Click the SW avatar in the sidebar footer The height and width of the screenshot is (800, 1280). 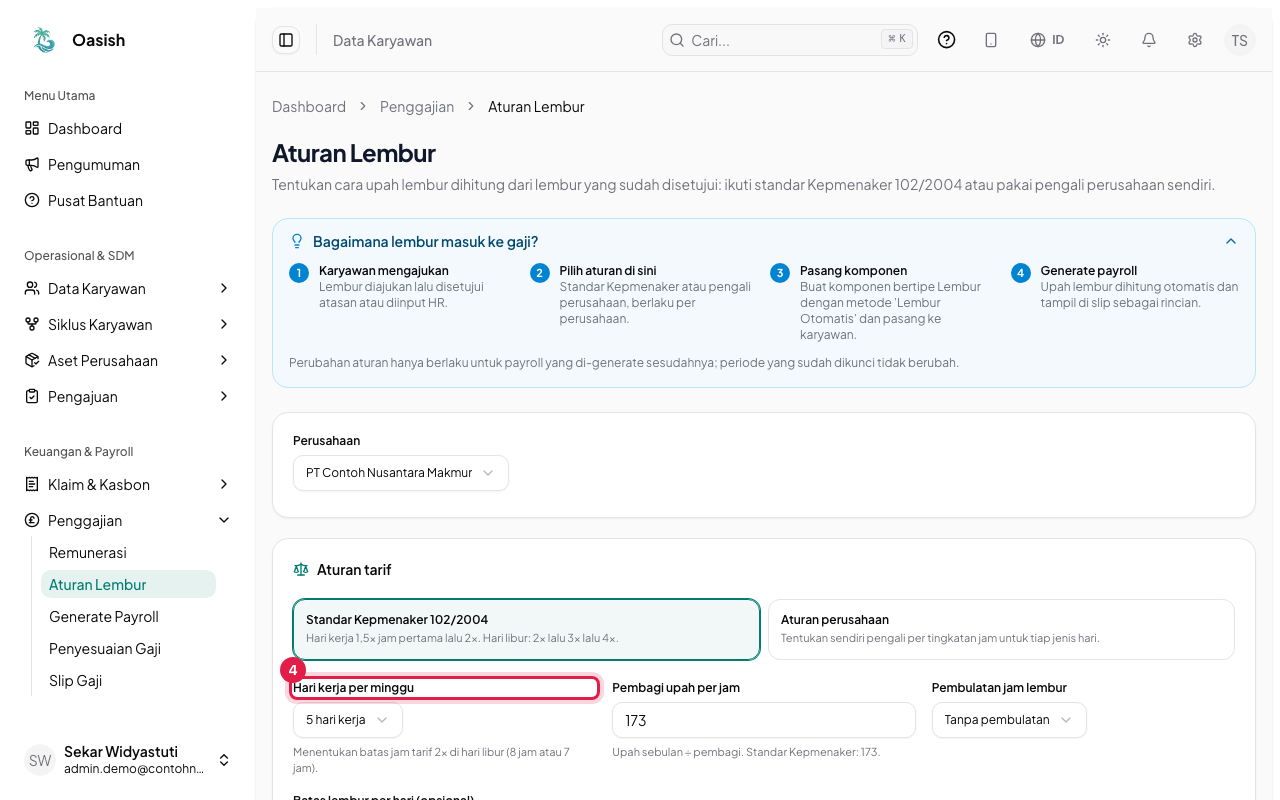coord(40,760)
